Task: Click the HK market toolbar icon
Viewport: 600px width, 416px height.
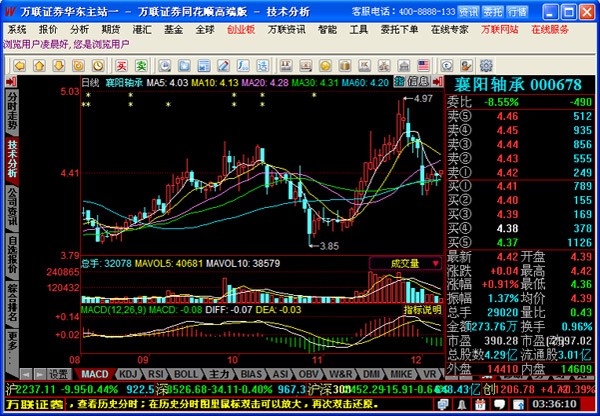Action: click(x=364, y=66)
